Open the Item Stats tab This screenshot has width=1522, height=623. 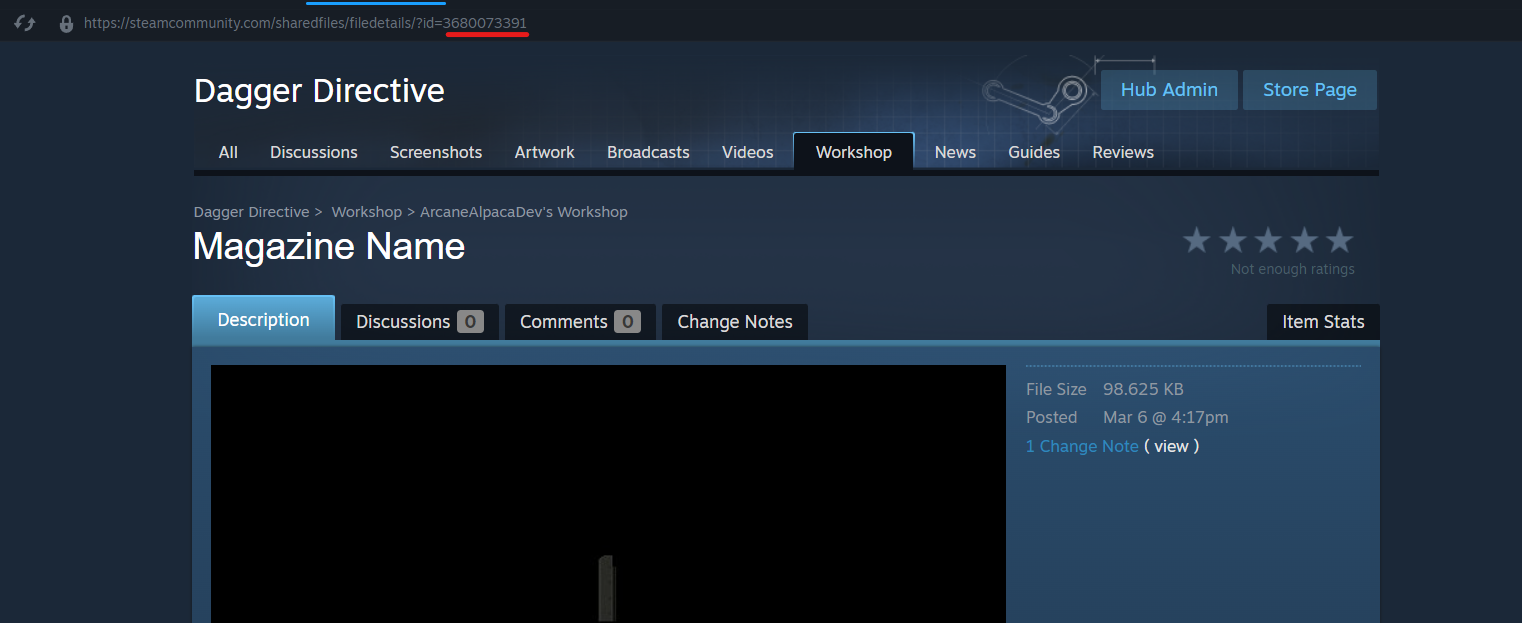tap(1323, 322)
